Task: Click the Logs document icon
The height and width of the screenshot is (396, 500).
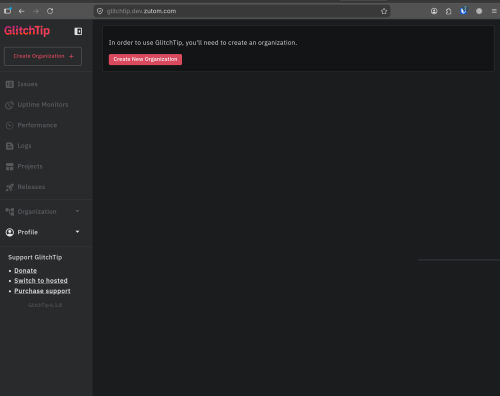Action: click(x=10, y=146)
